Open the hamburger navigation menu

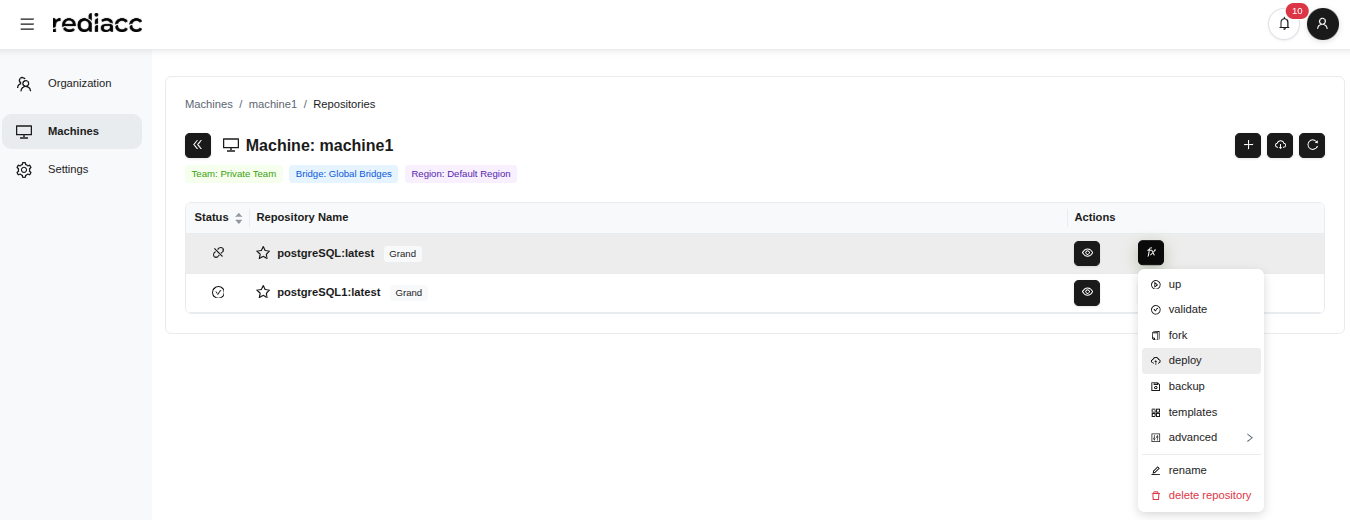coord(27,24)
